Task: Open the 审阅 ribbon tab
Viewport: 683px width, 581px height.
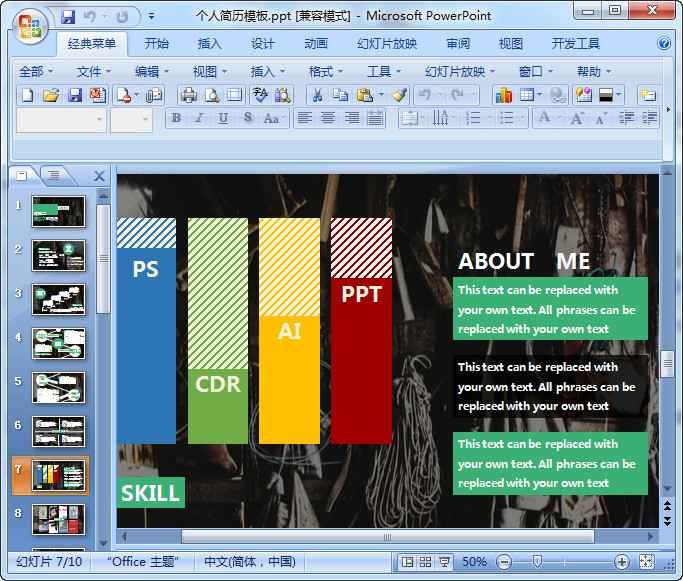Action: pos(458,44)
